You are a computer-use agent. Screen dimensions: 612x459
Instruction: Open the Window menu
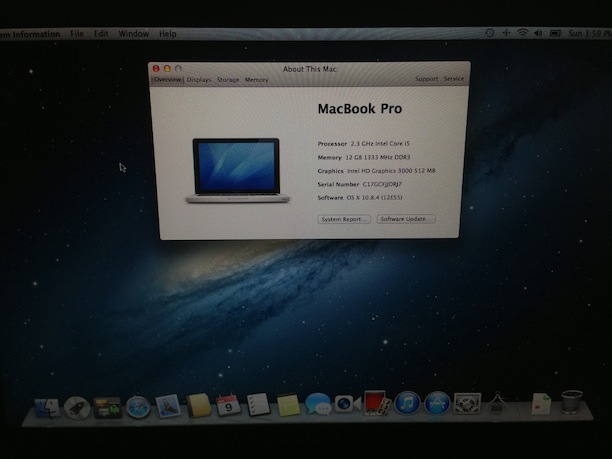pyautogui.click(x=133, y=34)
